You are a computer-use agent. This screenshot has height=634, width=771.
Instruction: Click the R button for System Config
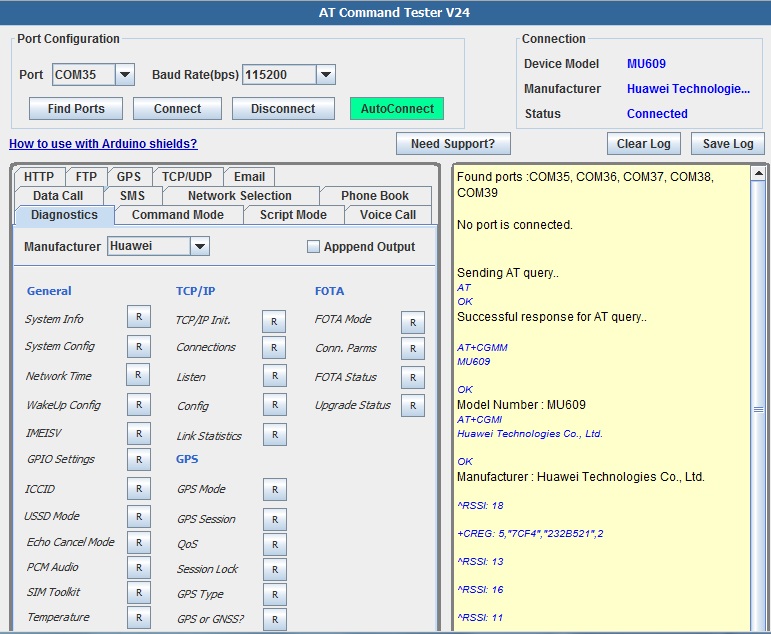(x=139, y=347)
